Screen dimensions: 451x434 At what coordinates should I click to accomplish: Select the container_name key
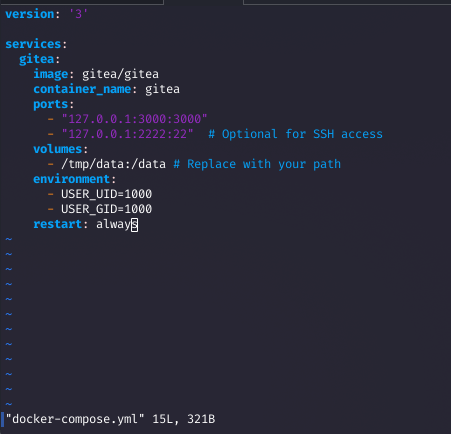tap(82, 89)
